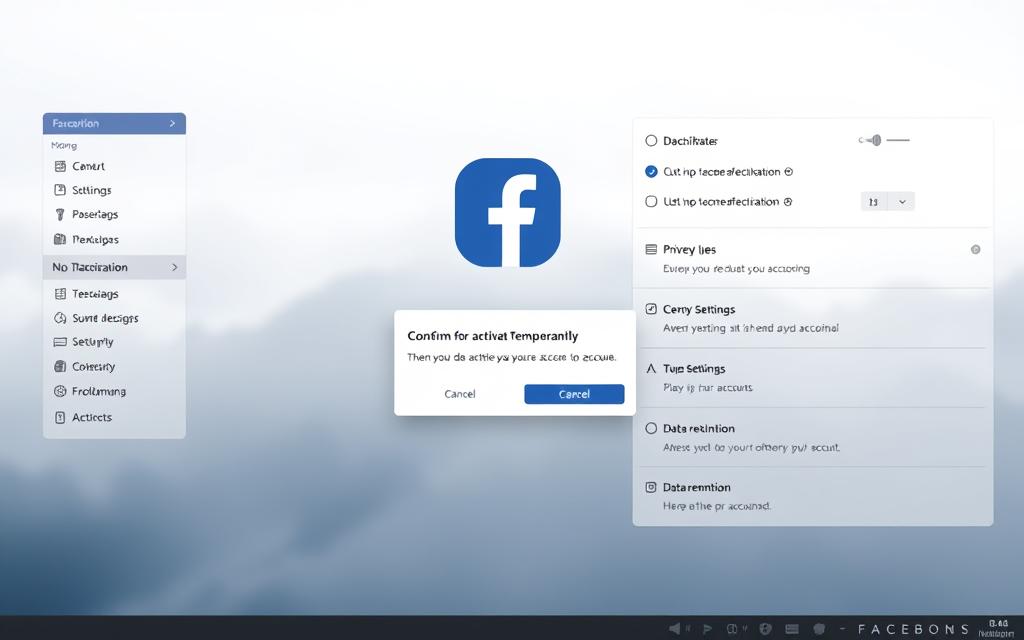Click the flag icon in the taskbar
The height and width of the screenshot is (640, 1024).
click(707, 629)
